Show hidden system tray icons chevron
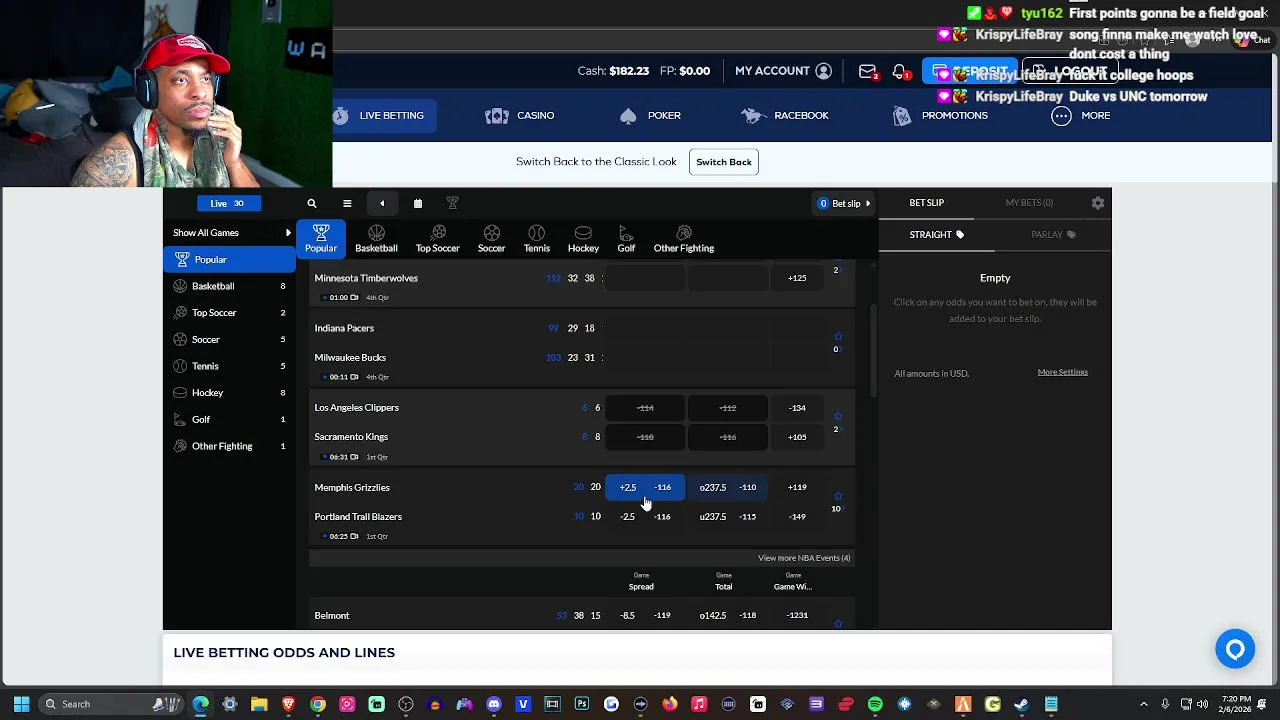Image resolution: width=1280 pixels, height=720 pixels. click(x=1143, y=704)
